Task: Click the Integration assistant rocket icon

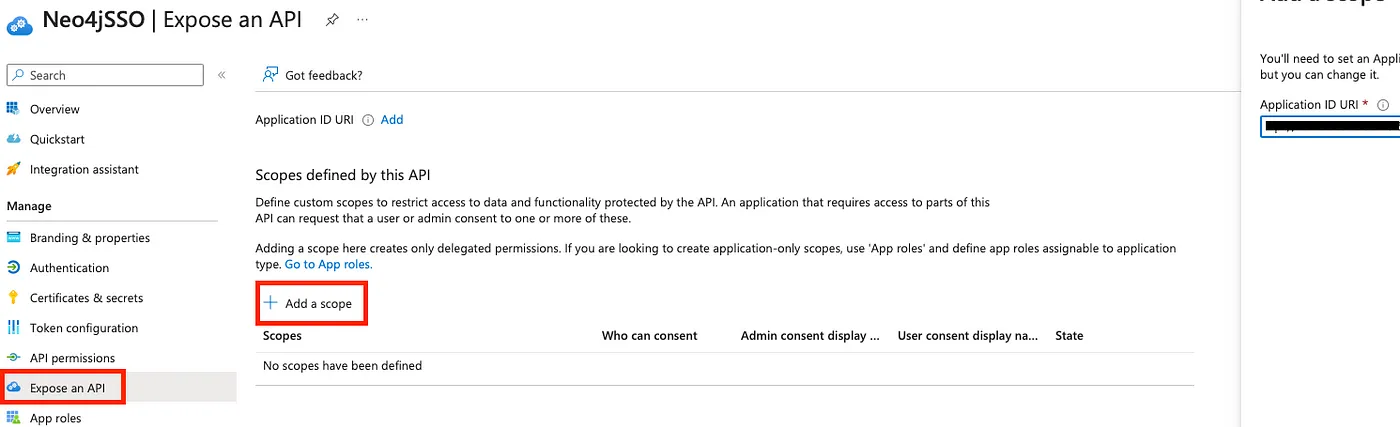Action: tap(13, 169)
